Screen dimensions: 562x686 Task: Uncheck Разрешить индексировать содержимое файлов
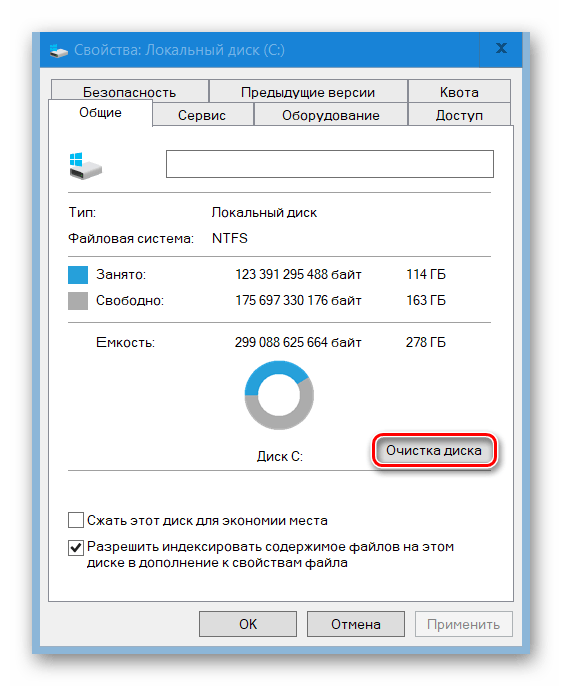pos(76,547)
